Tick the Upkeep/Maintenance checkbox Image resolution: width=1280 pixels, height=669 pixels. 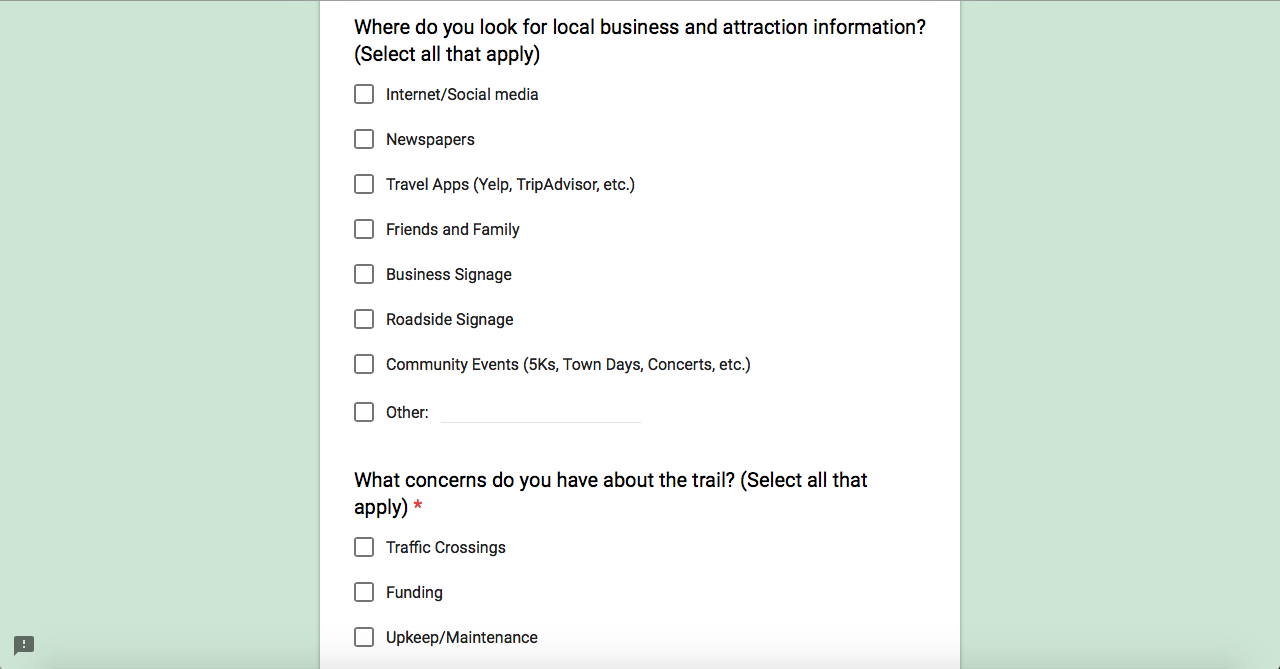(x=364, y=637)
